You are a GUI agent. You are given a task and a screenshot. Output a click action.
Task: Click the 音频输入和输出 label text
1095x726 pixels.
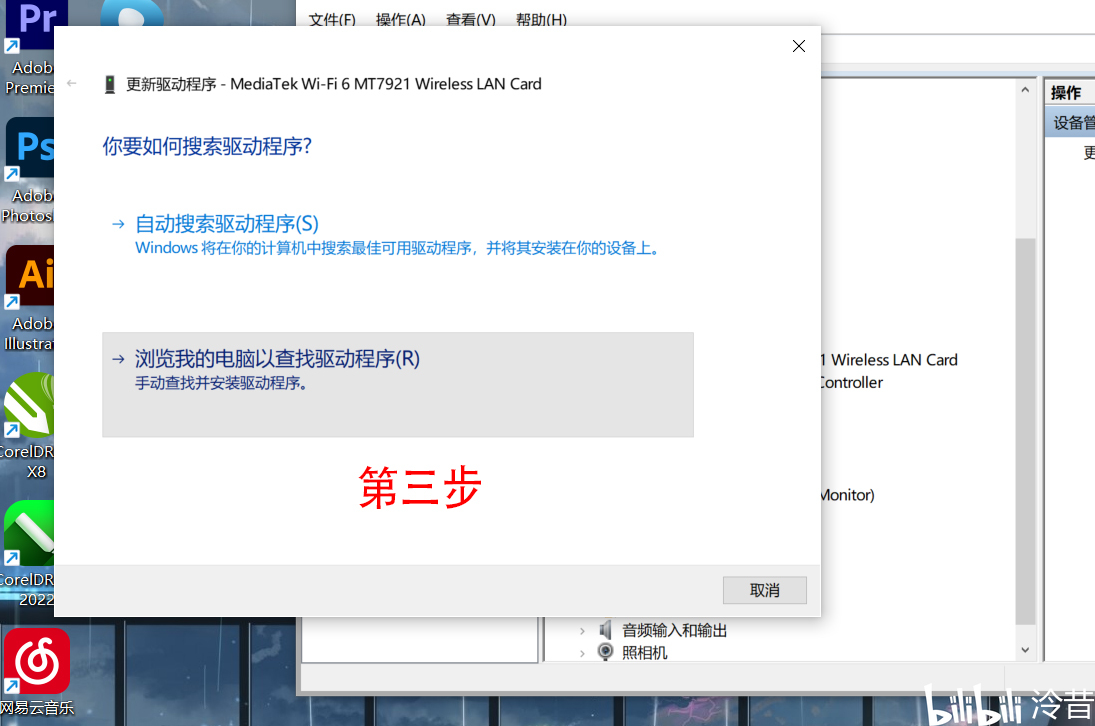(675, 630)
